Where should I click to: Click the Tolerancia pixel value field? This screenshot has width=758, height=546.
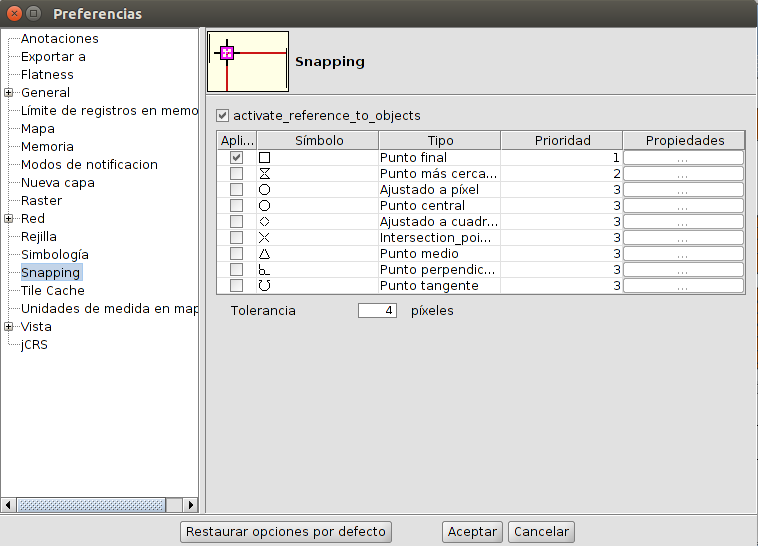(378, 311)
